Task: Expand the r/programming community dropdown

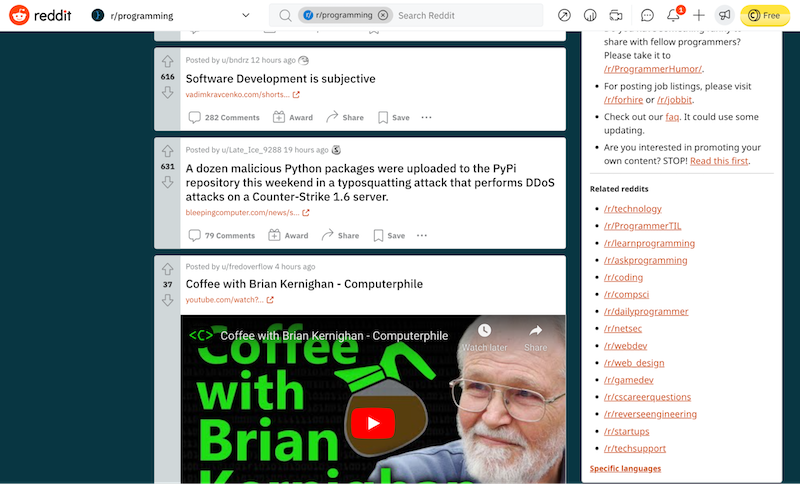Action: coord(246,16)
